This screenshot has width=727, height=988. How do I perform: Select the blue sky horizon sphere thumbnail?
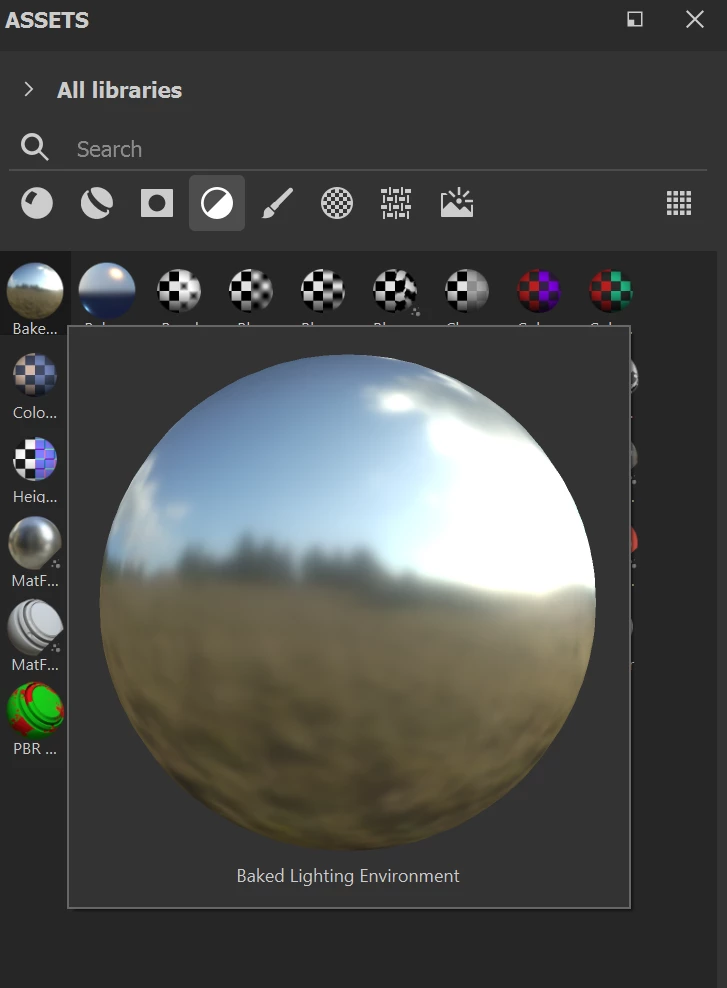coord(107,290)
